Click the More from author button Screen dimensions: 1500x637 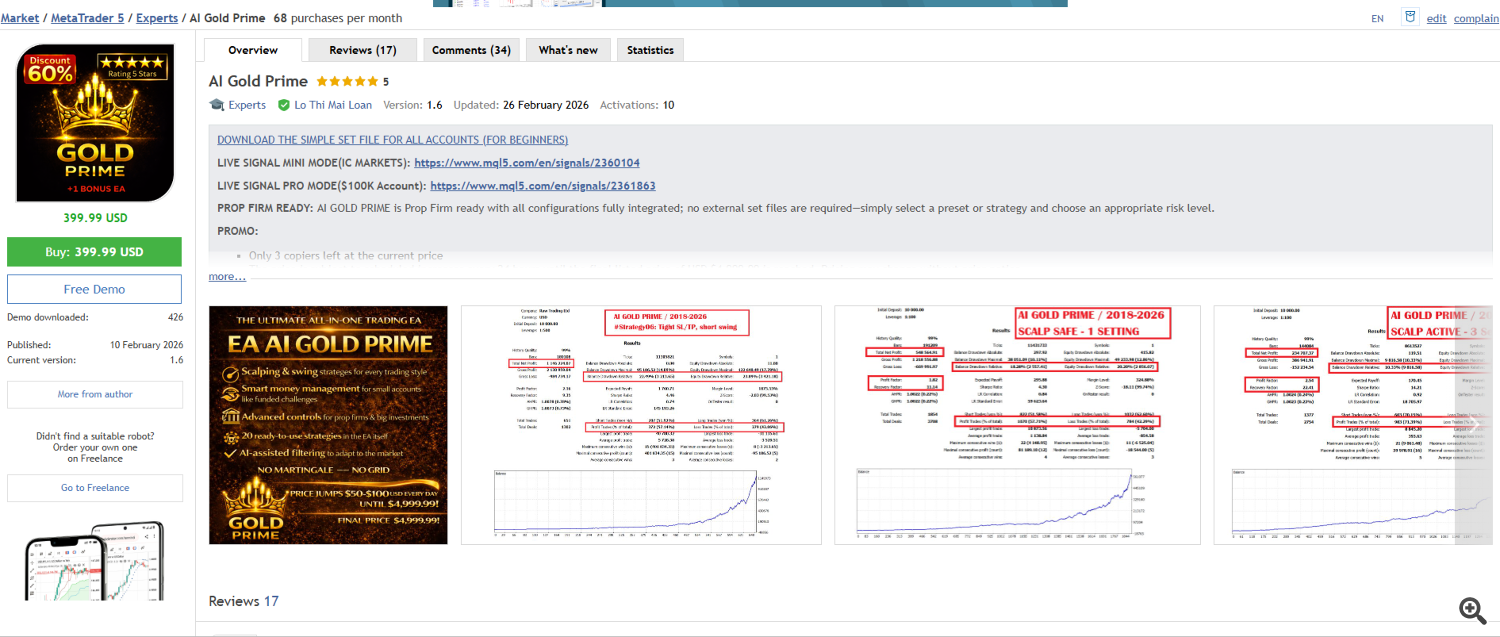(95, 394)
